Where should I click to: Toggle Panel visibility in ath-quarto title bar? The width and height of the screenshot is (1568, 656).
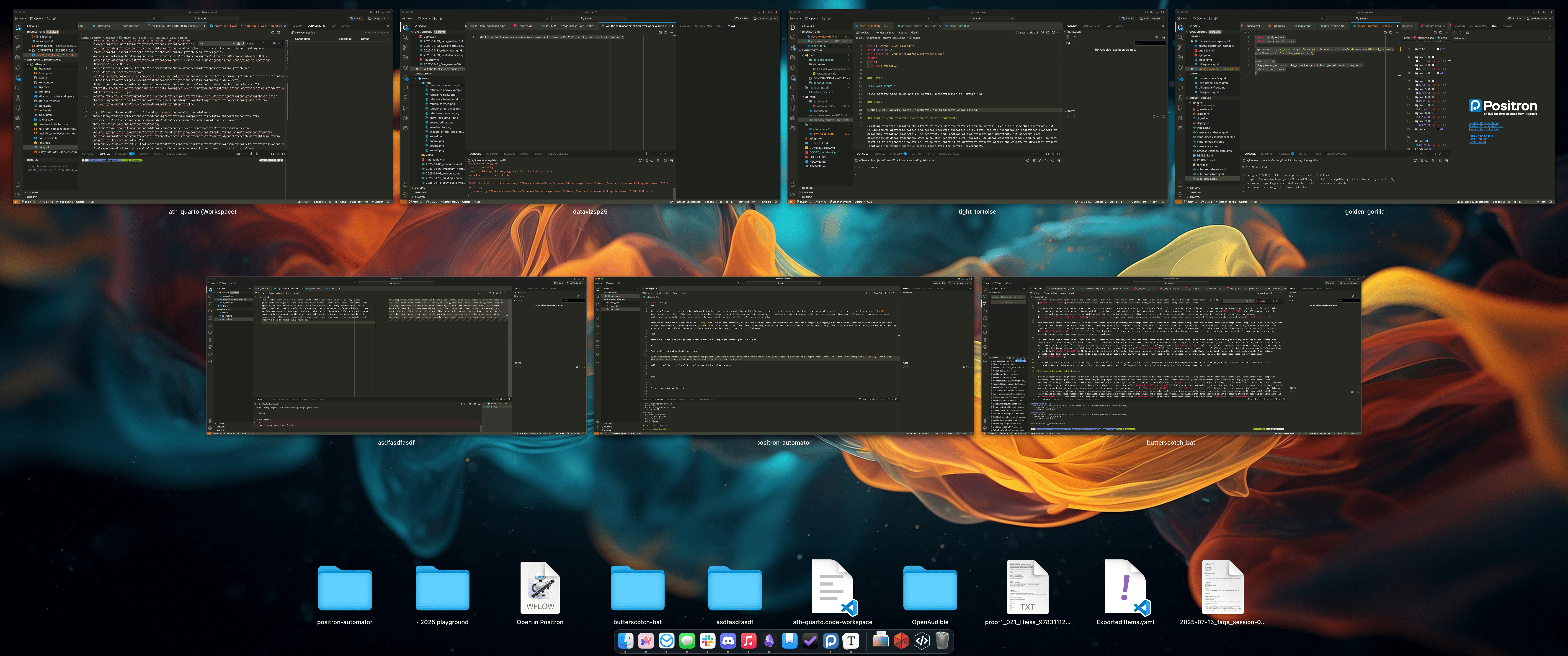point(382,12)
